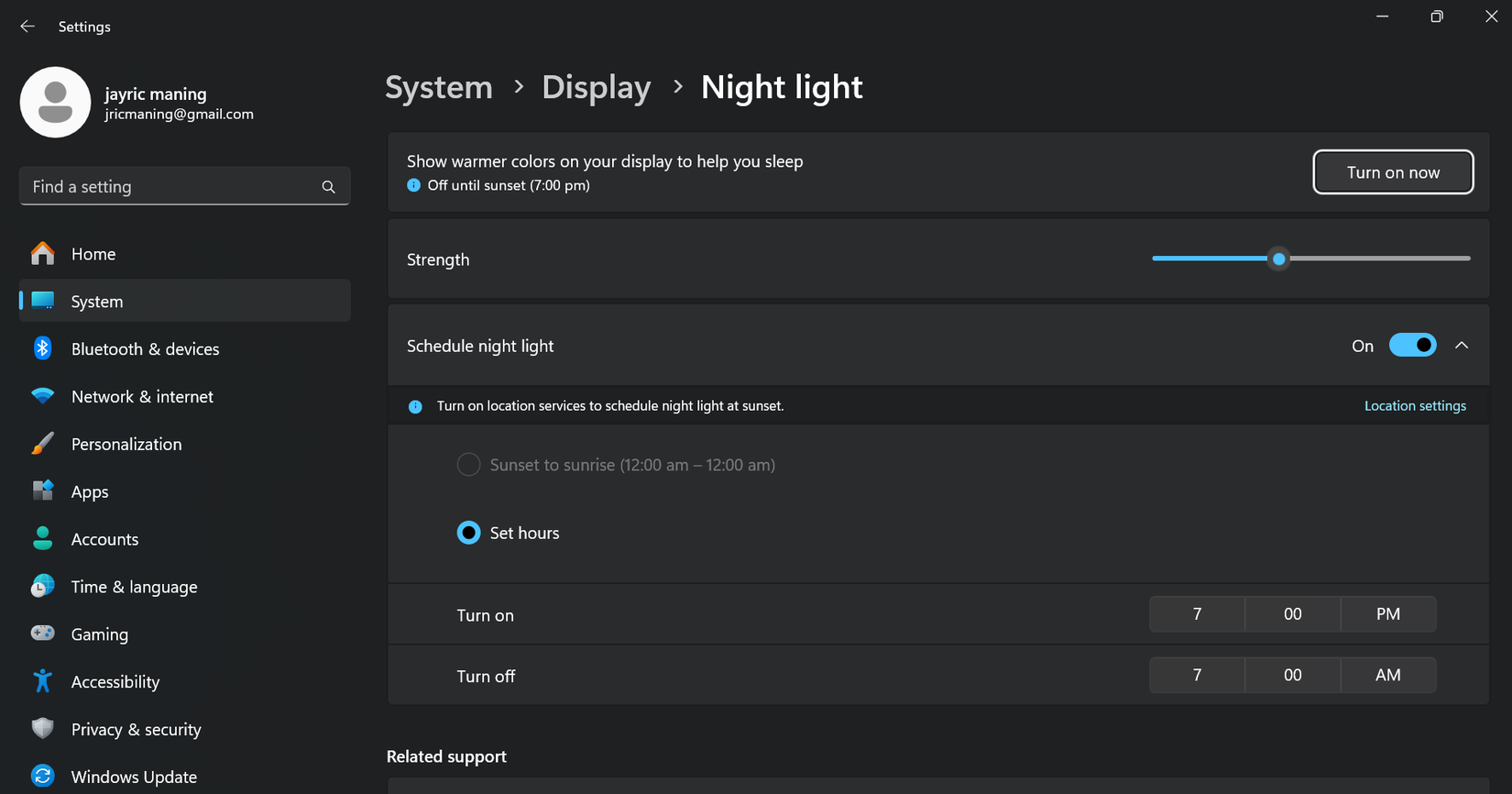
Task: Open Accounts settings
Action: pyautogui.click(x=104, y=539)
